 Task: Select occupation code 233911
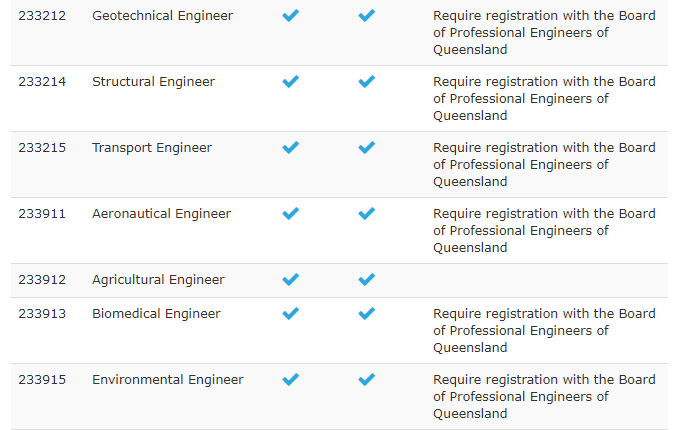[42, 214]
